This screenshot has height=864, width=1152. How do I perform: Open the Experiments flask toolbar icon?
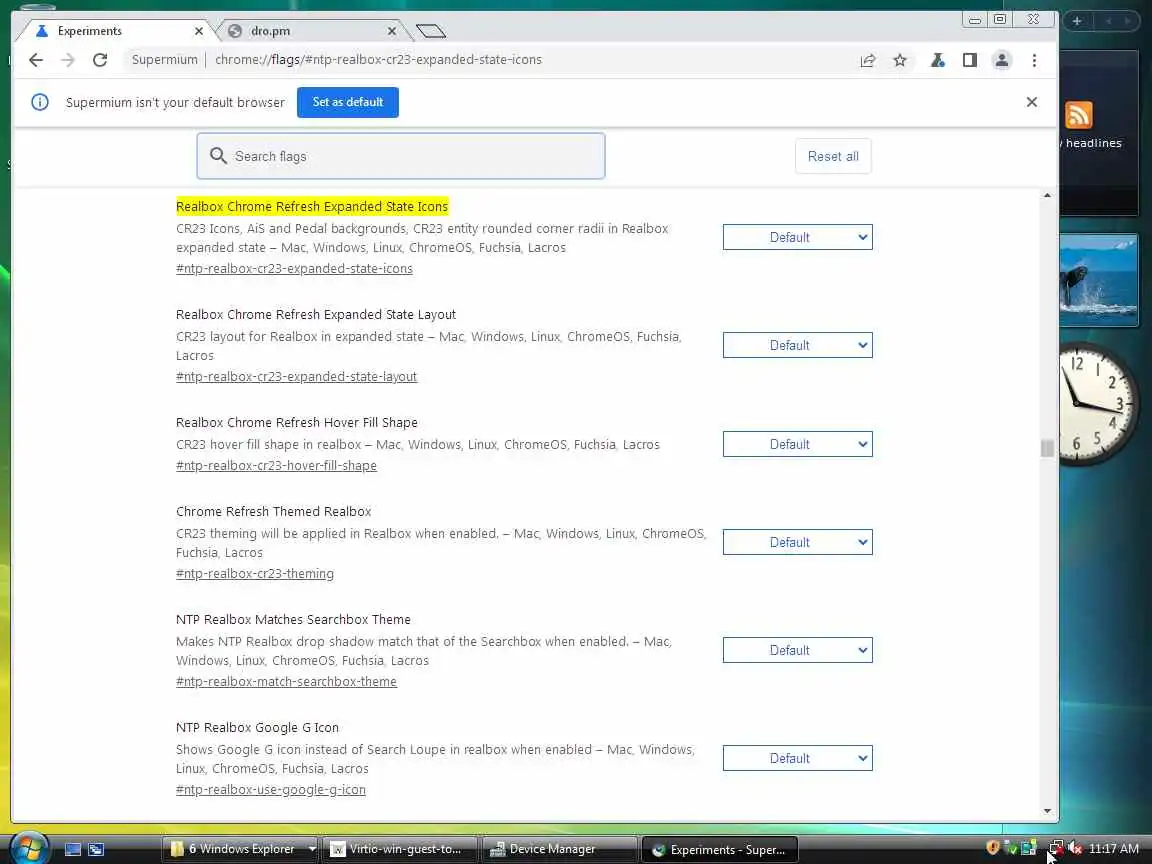[x=937, y=60]
